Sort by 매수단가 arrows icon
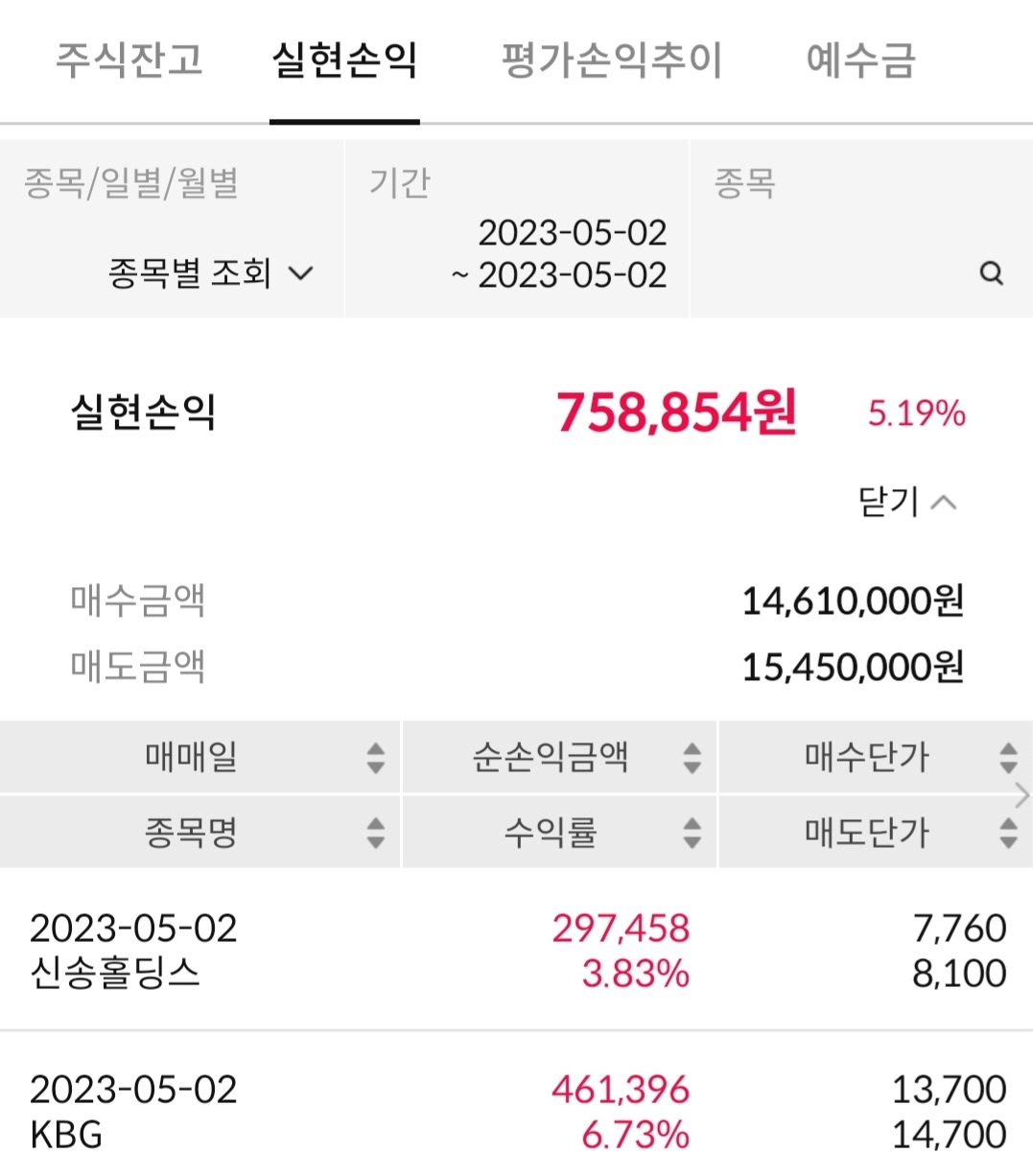This screenshot has width=1033, height=1176. coord(1008,758)
